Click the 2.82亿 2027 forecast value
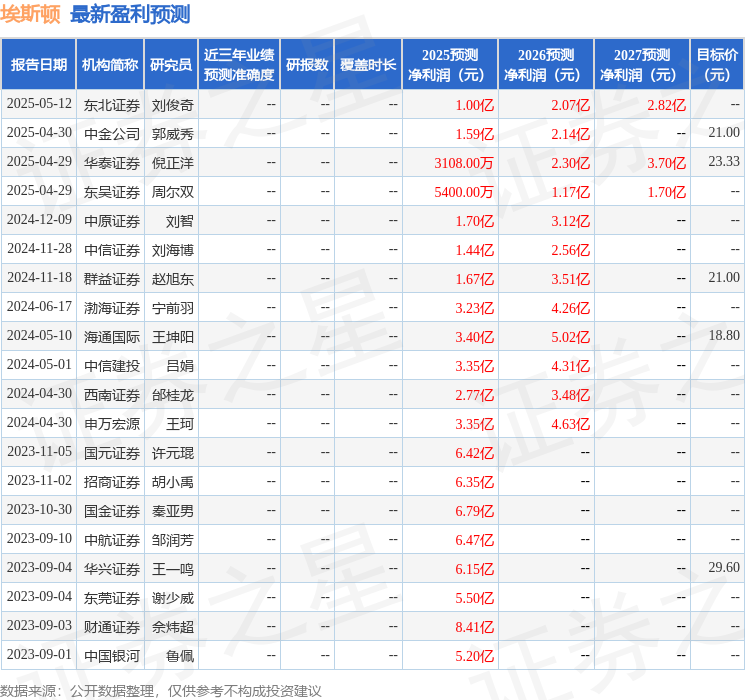745x700 pixels. [x=667, y=105]
